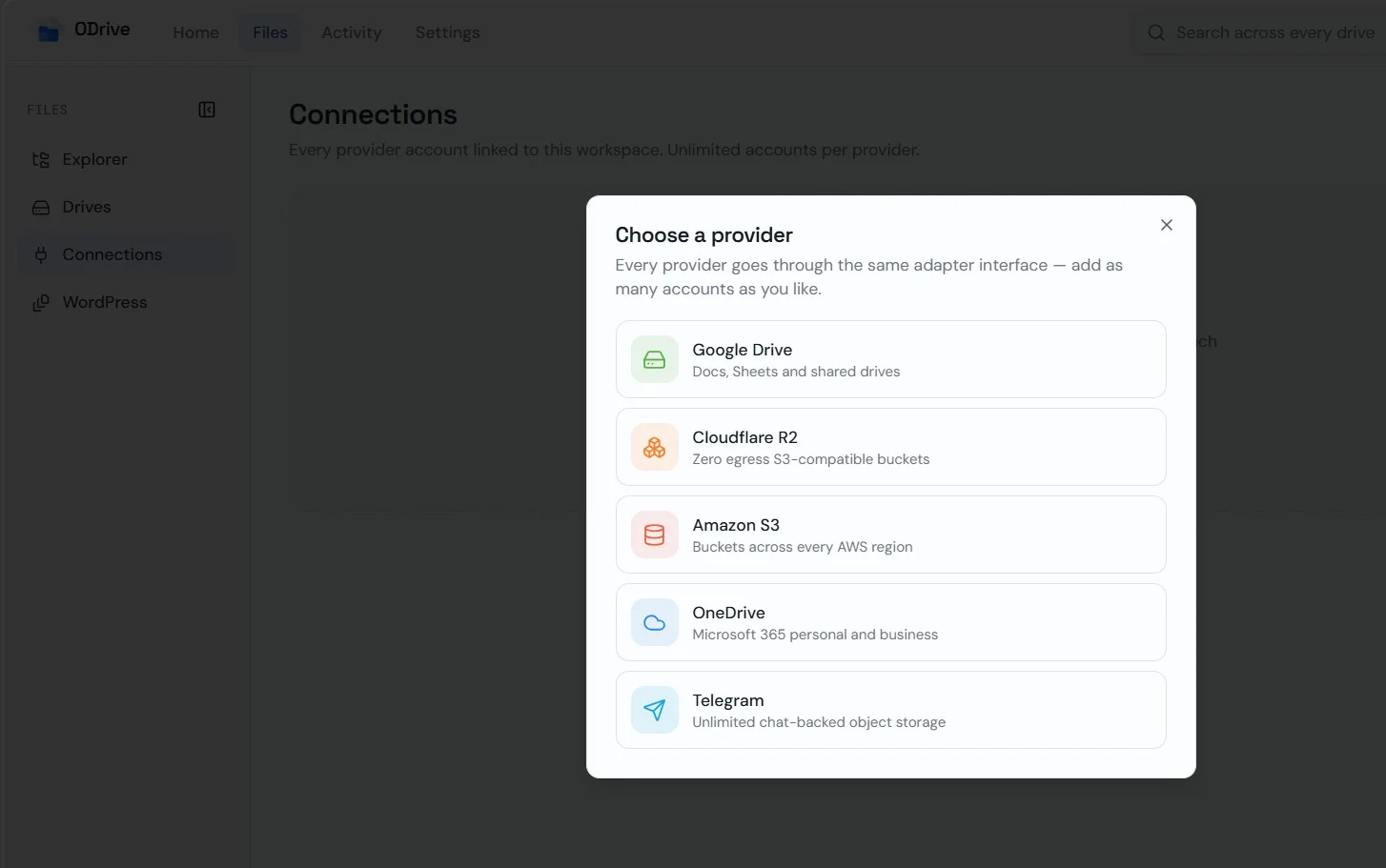
Task: Click the Telegram paper plane icon
Action: (x=654, y=710)
